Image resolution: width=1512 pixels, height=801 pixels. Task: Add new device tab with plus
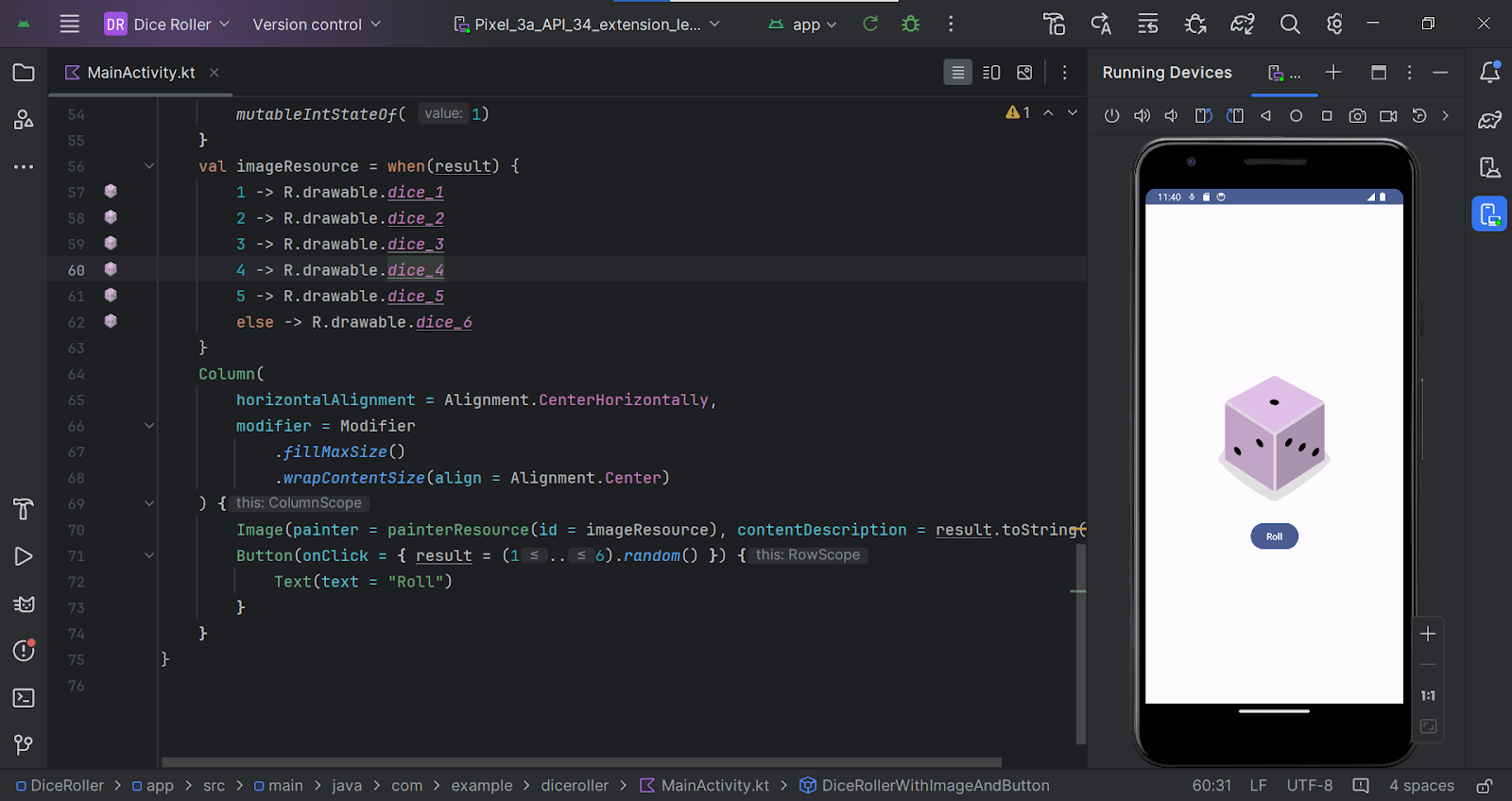(1333, 73)
